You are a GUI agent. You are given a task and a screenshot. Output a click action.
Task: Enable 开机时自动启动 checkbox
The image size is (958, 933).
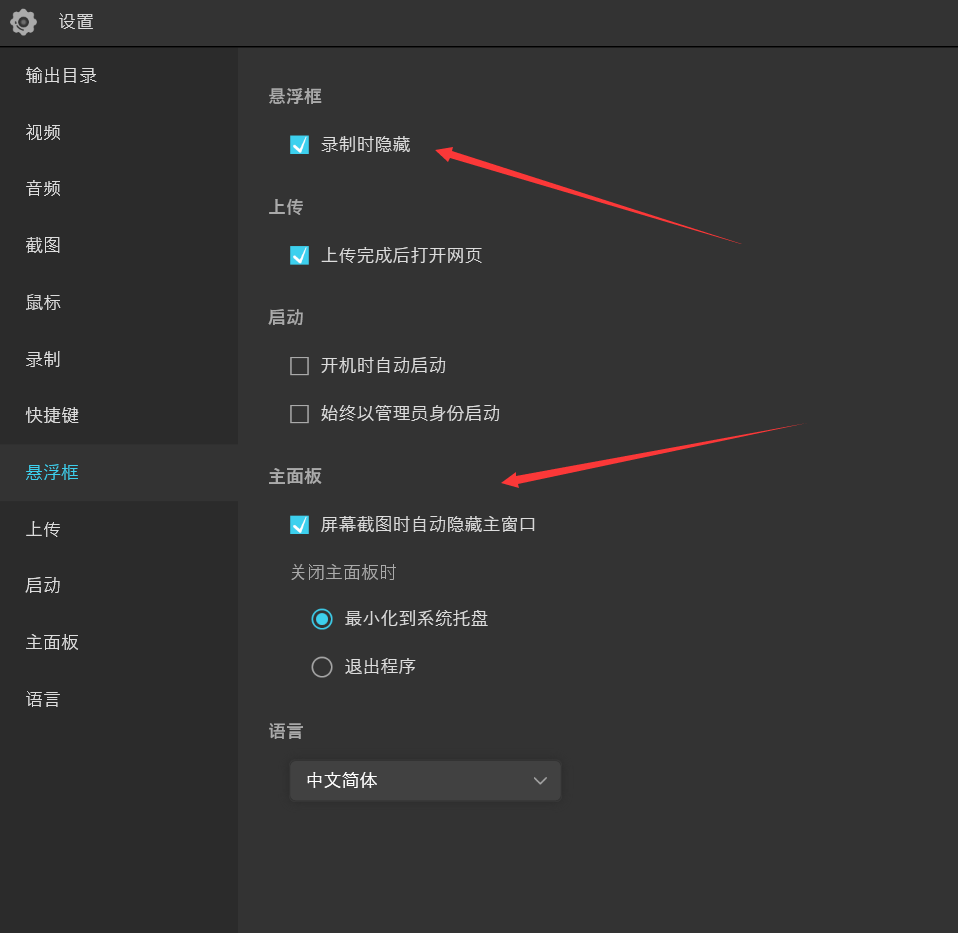pyautogui.click(x=299, y=366)
